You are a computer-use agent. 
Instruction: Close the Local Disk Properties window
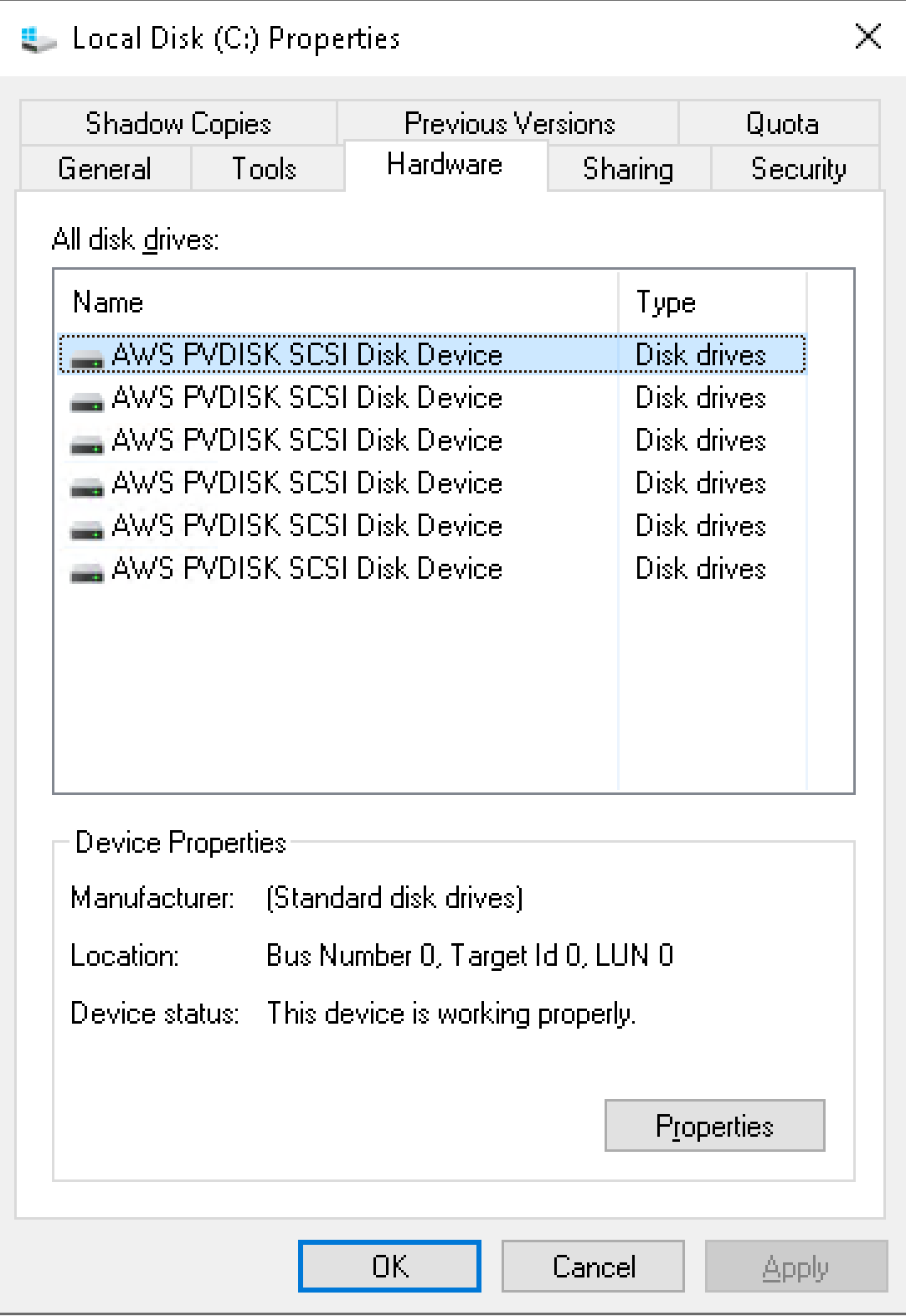tap(868, 37)
